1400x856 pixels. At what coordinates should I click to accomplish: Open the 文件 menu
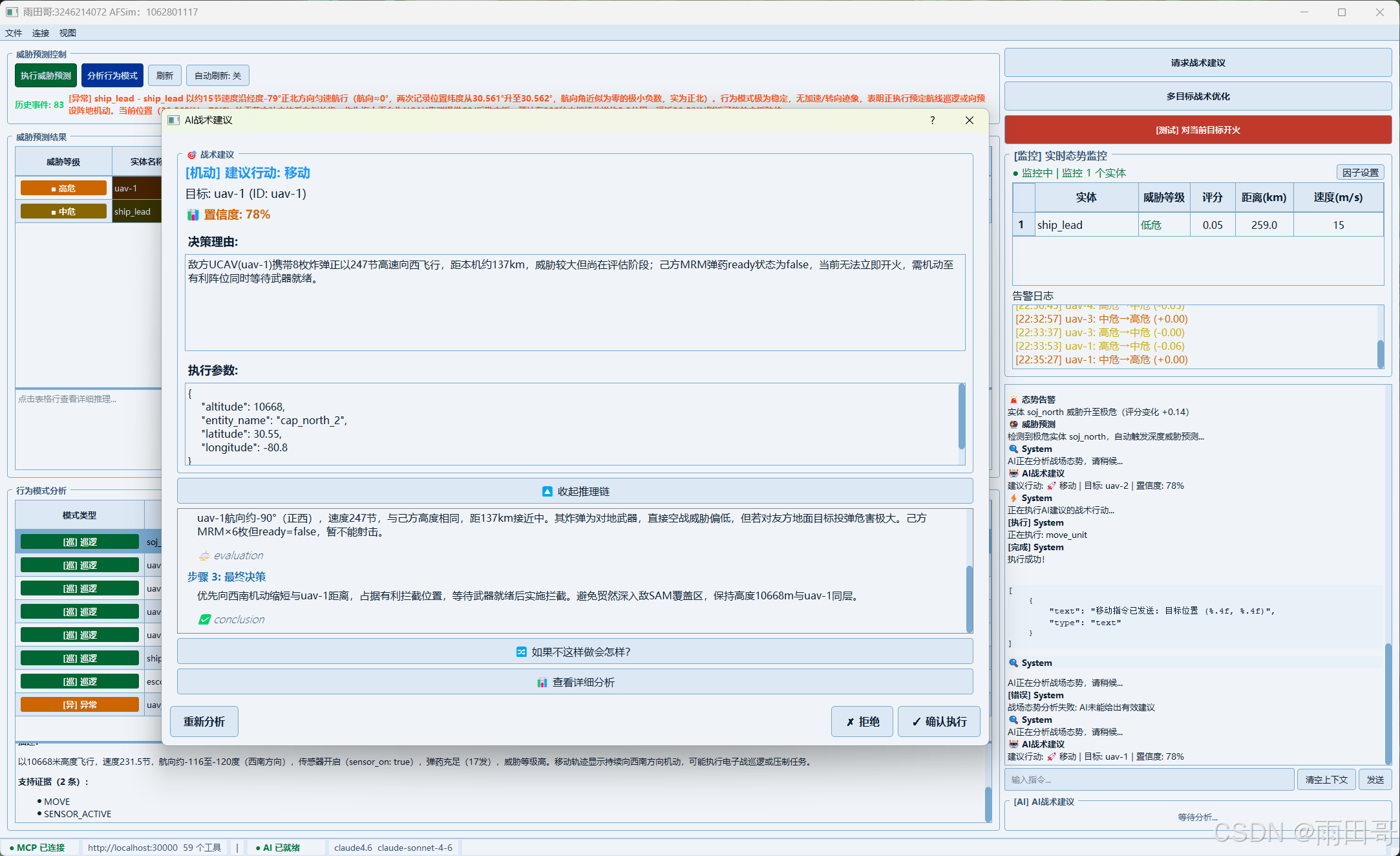[x=14, y=33]
